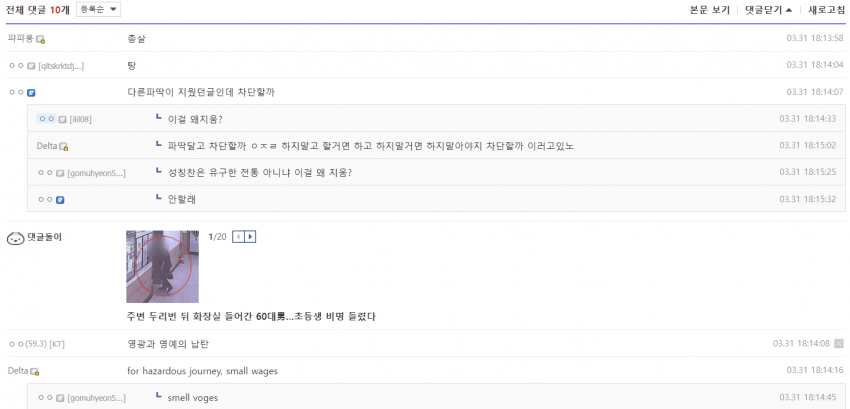Click the 본문 보기 link
Image resolution: width=850 pixels, height=409 pixels.
pyautogui.click(x=710, y=10)
